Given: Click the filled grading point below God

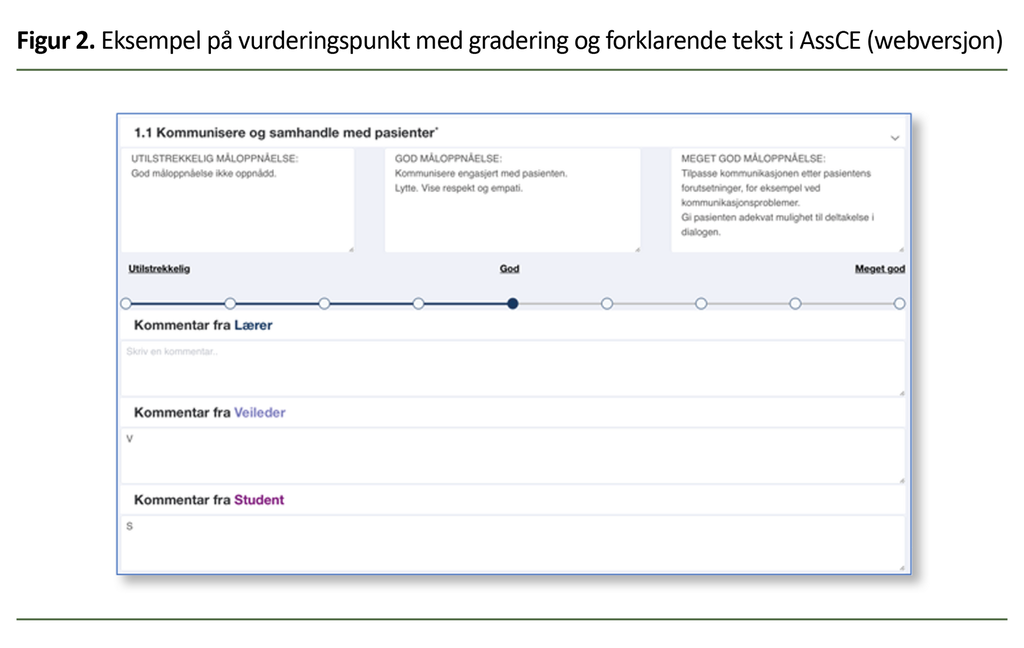Looking at the screenshot, I should click(x=513, y=303).
